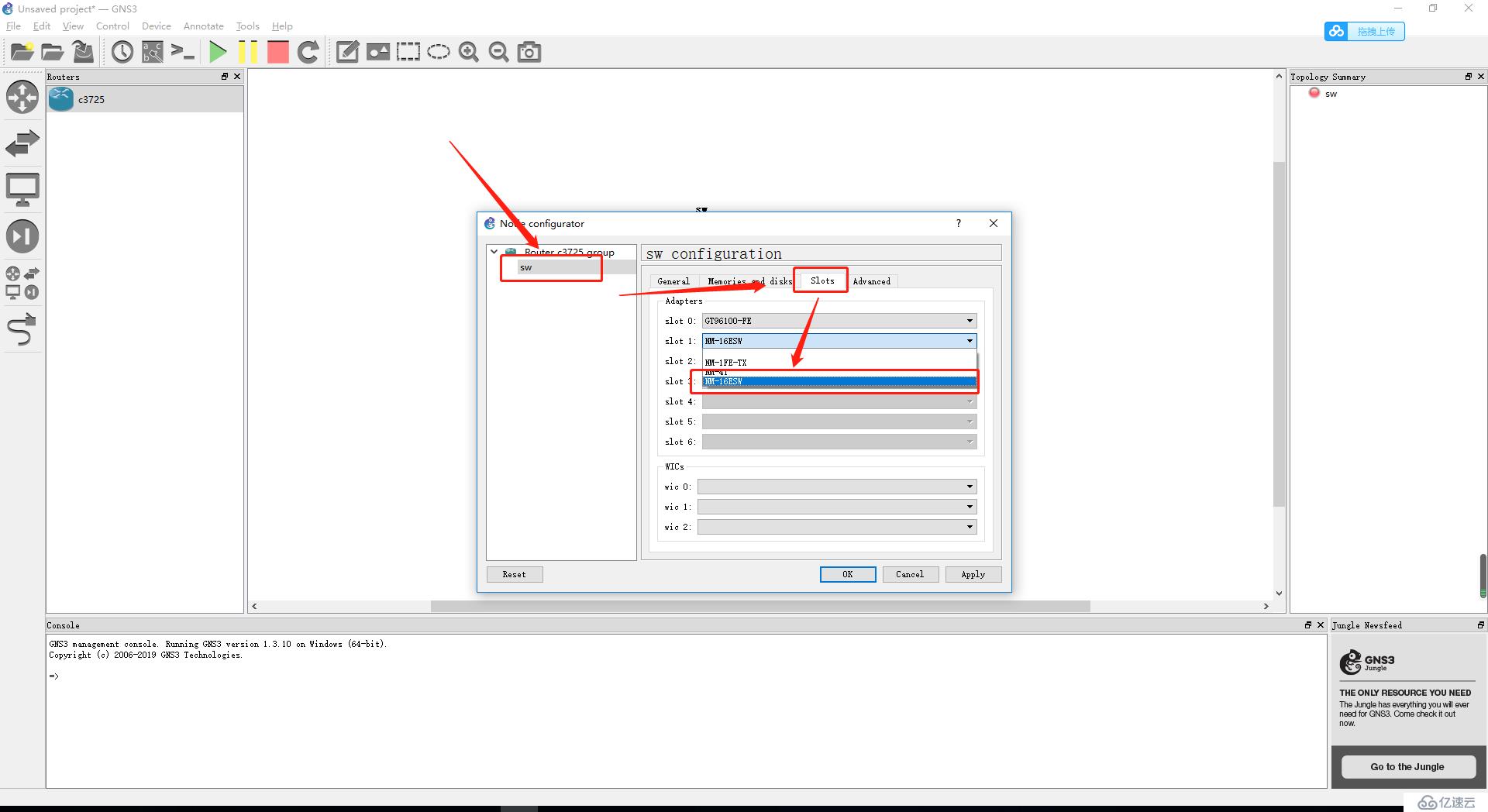This screenshot has height=812, width=1488.
Task: Close the Console panel
Action: pyautogui.click(x=1321, y=624)
